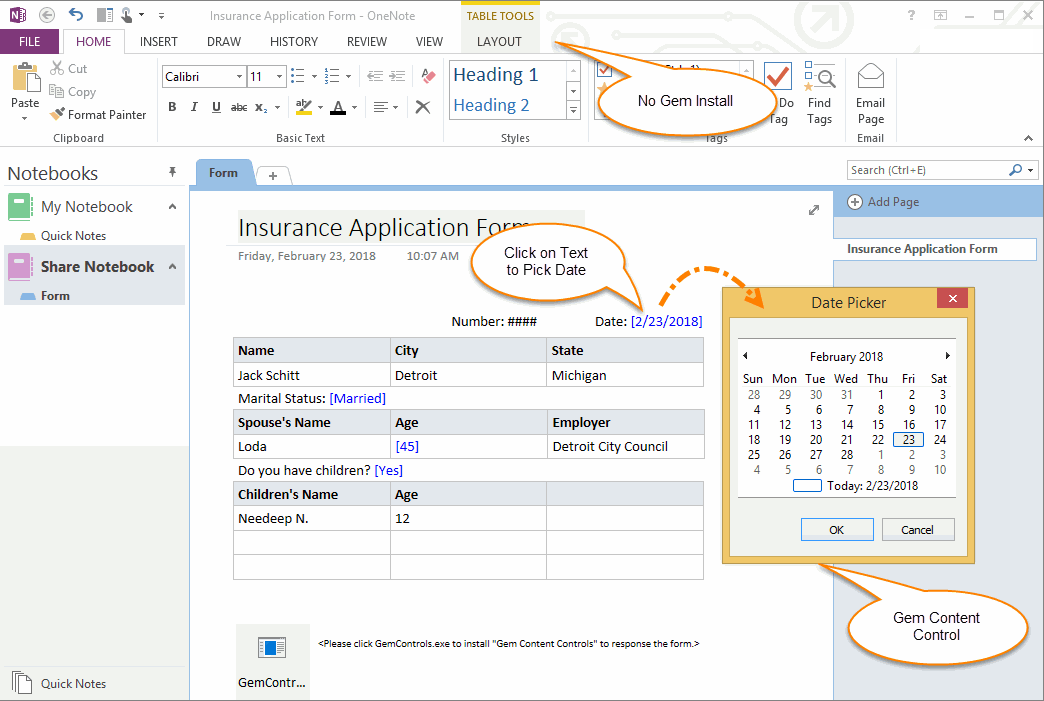The width and height of the screenshot is (1044, 701).
Task: Open the search scope dropdown arrow
Action: coord(1031,170)
